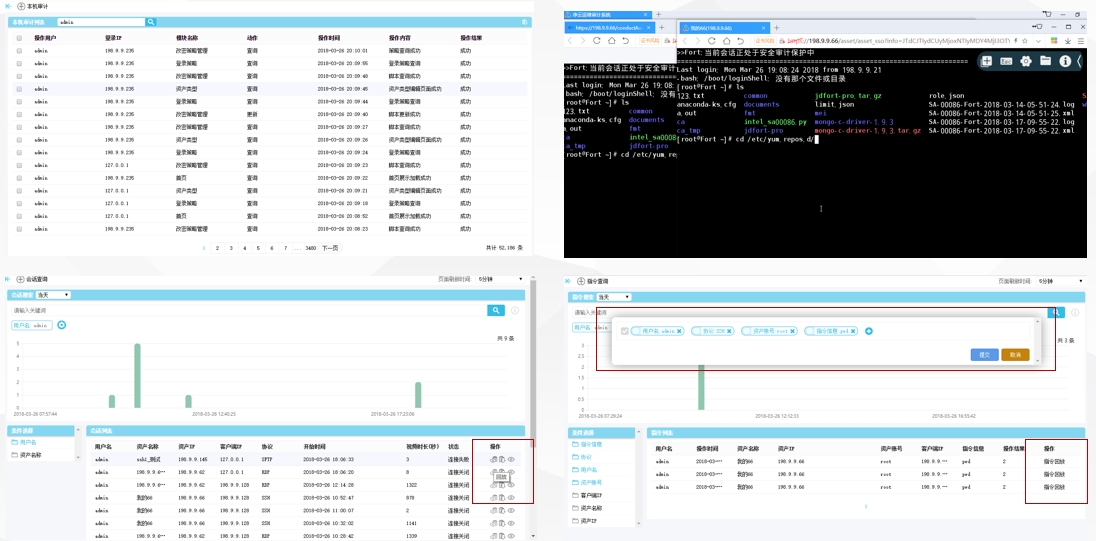Expand 用户名 folder in 会话查询 conditions
The height and width of the screenshot is (541, 1096).
coord(26,442)
